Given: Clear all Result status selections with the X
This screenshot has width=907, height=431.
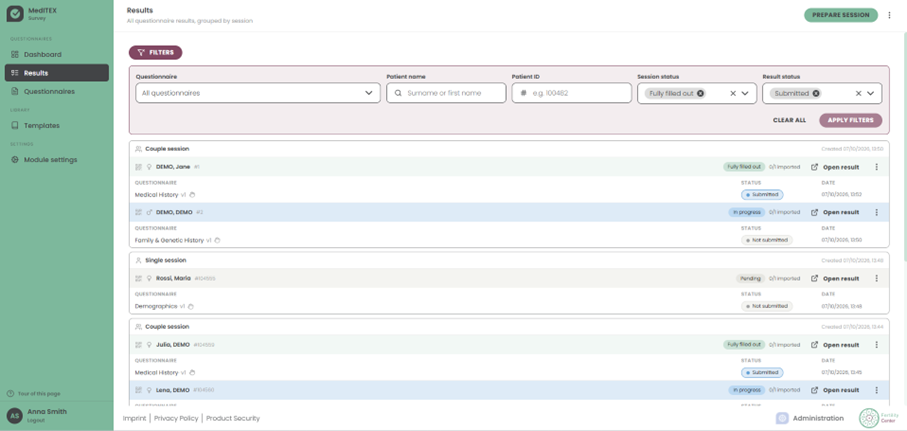Looking at the screenshot, I should point(858,93).
